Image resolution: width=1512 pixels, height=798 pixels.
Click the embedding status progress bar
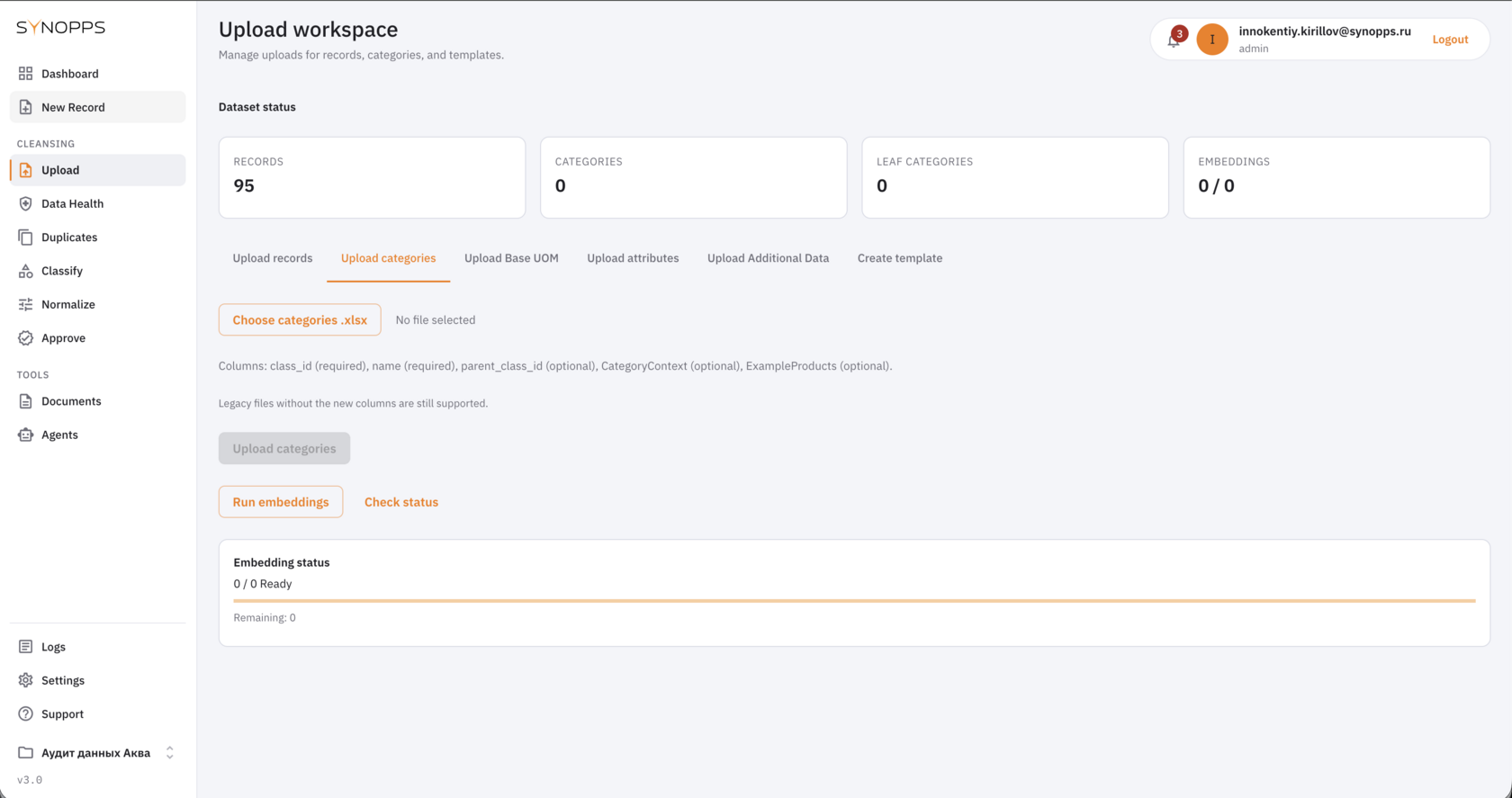[854, 600]
